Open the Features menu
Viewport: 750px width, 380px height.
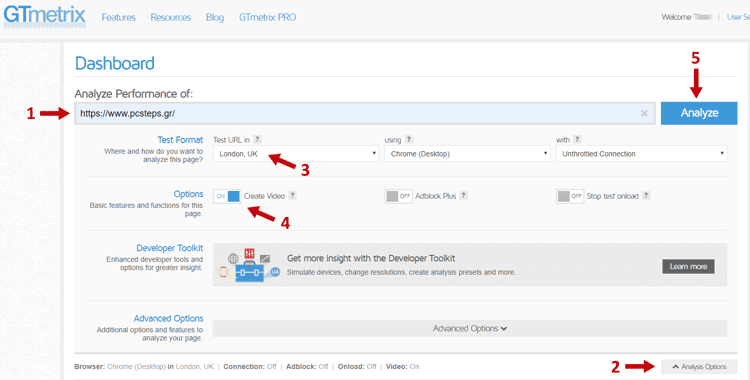coord(119,17)
